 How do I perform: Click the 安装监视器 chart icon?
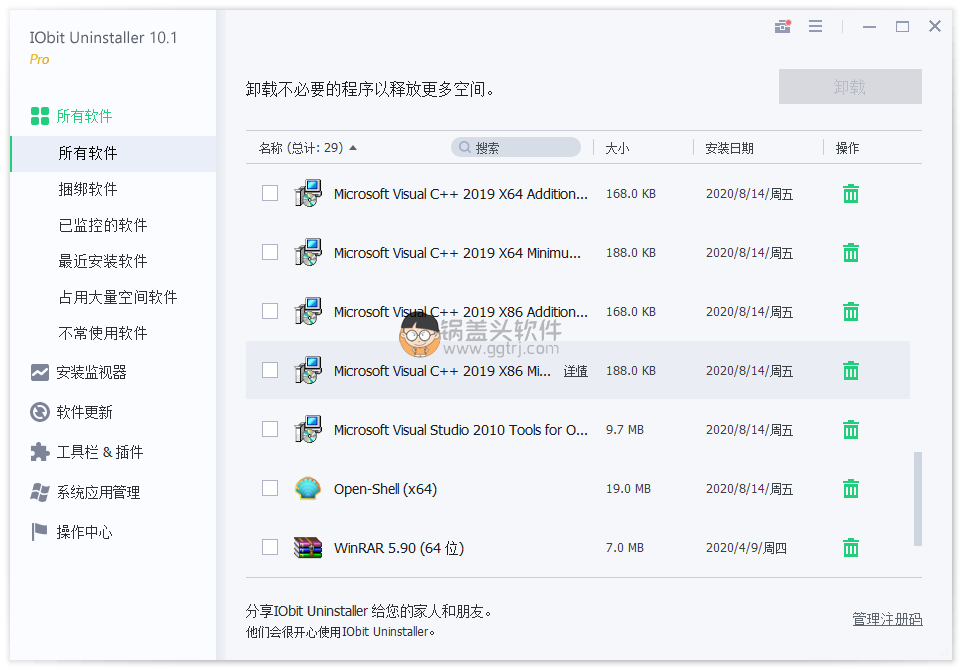(40, 372)
